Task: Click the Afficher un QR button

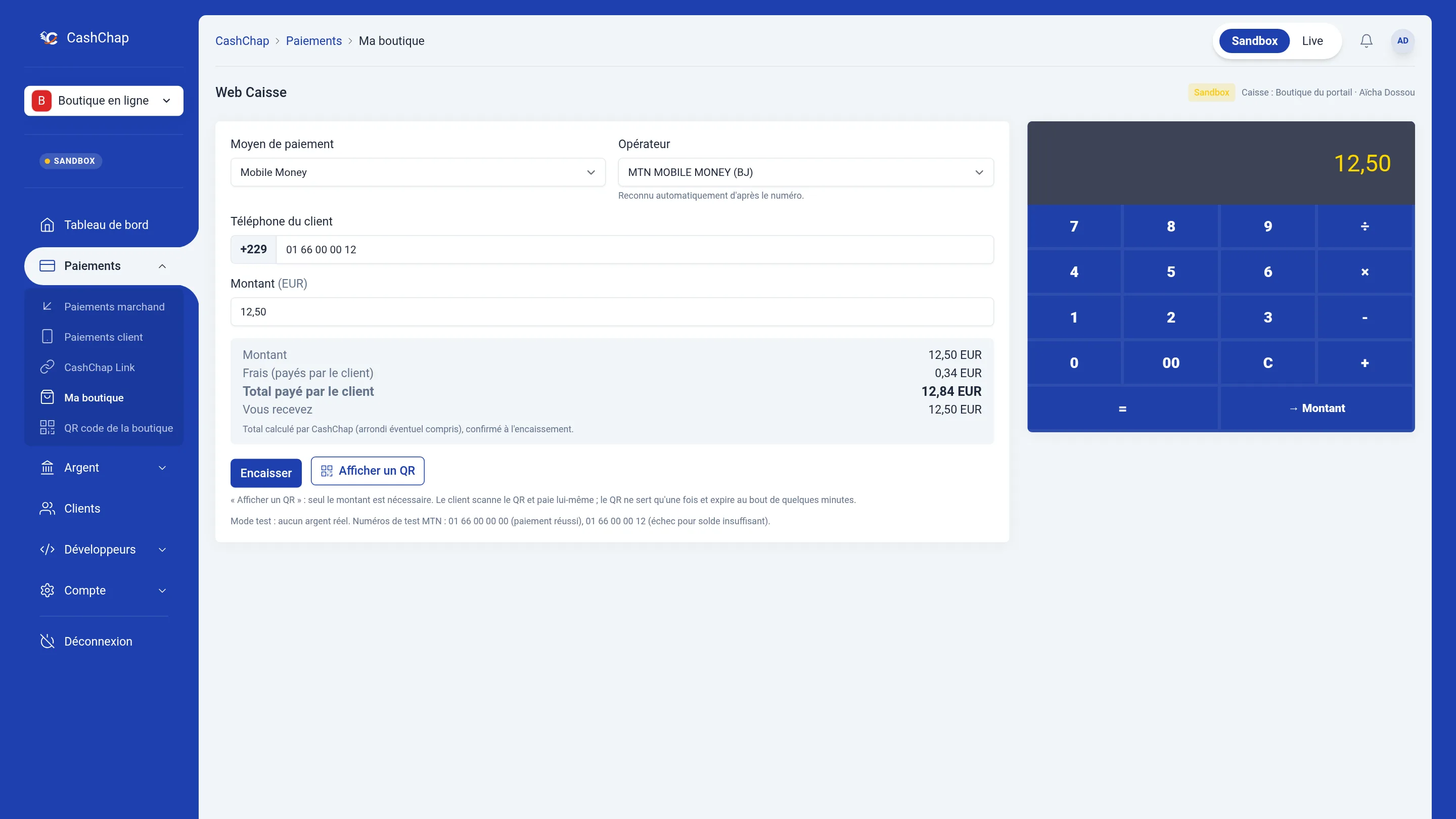Action: [368, 471]
